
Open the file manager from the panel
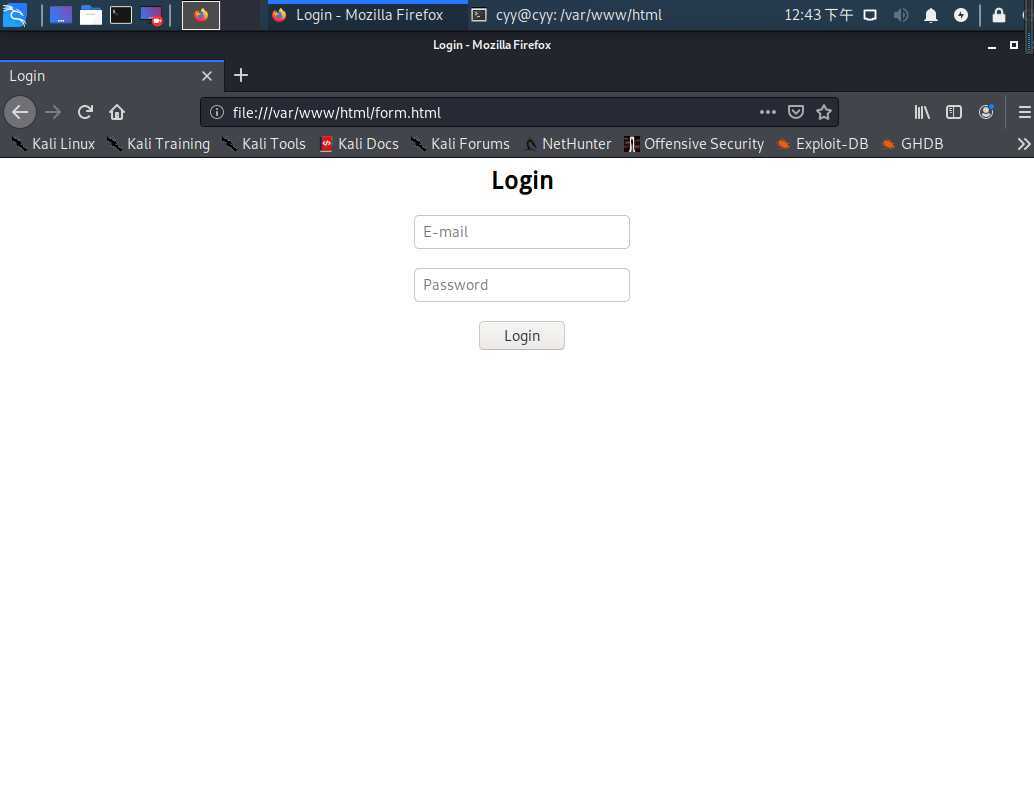[91, 15]
